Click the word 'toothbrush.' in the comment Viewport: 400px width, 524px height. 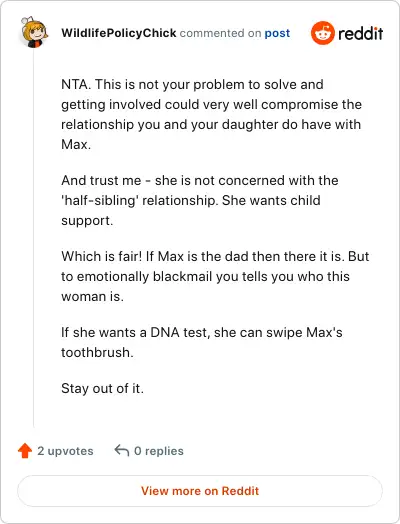(x=97, y=352)
